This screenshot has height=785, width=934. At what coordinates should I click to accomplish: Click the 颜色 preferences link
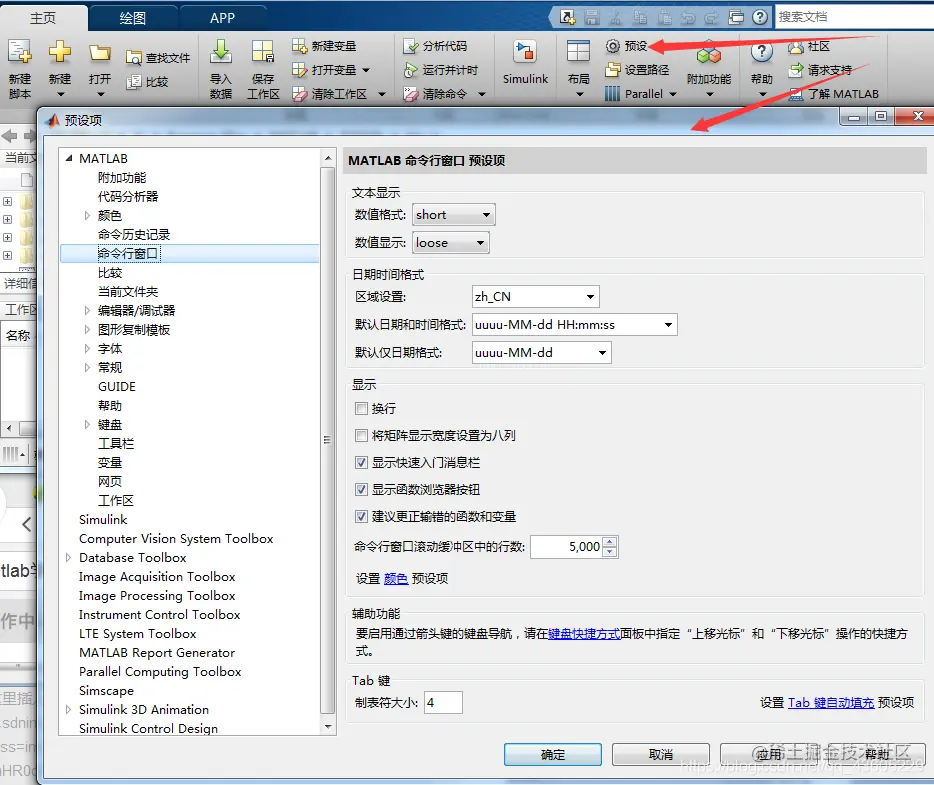point(396,578)
